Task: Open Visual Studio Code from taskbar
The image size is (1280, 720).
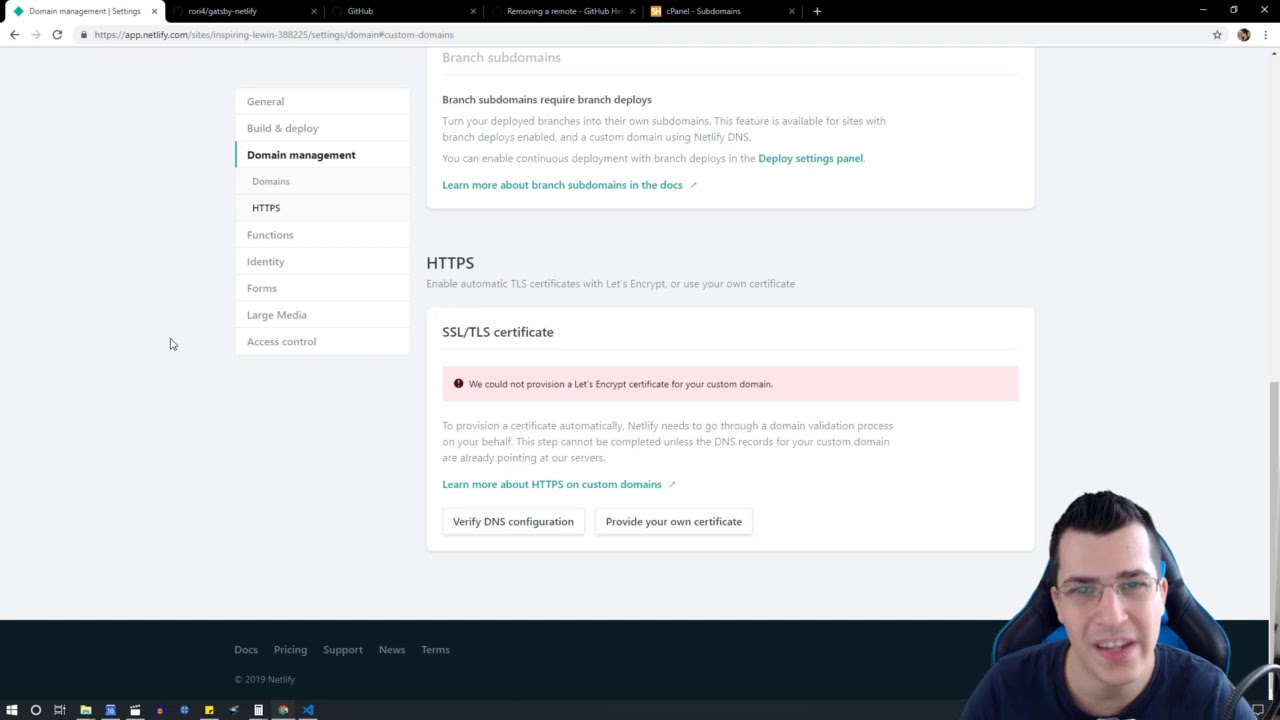Action: [308, 710]
